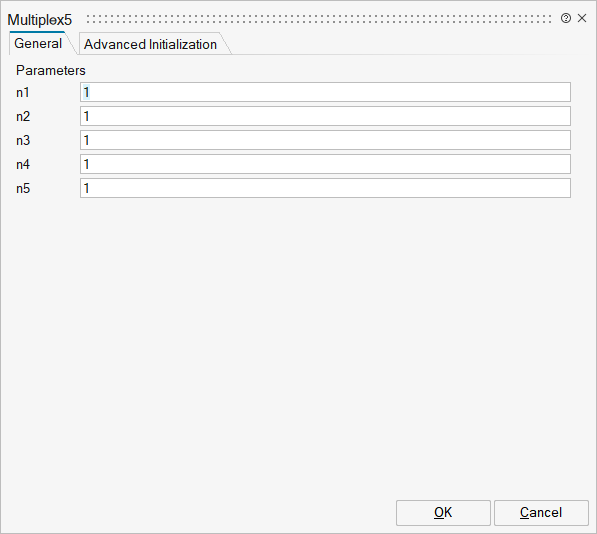
Task: Open the help icon for Multiplex5
Action: pos(566,18)
